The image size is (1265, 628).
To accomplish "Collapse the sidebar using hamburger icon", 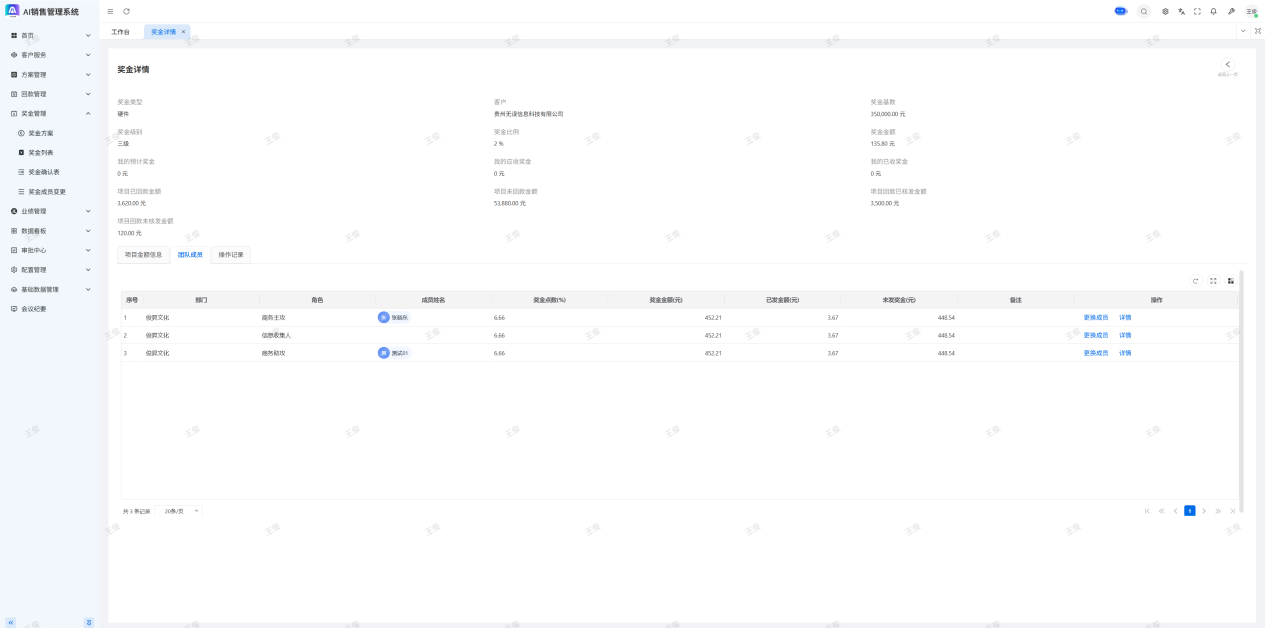I will pos(110,12).
